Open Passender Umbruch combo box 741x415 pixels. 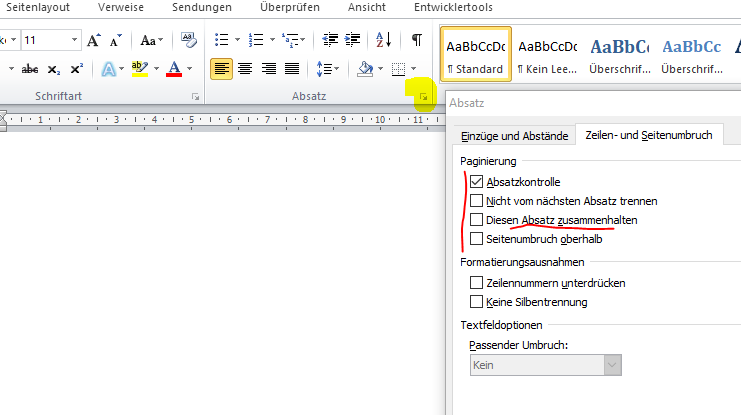click(x=546, y=365)
